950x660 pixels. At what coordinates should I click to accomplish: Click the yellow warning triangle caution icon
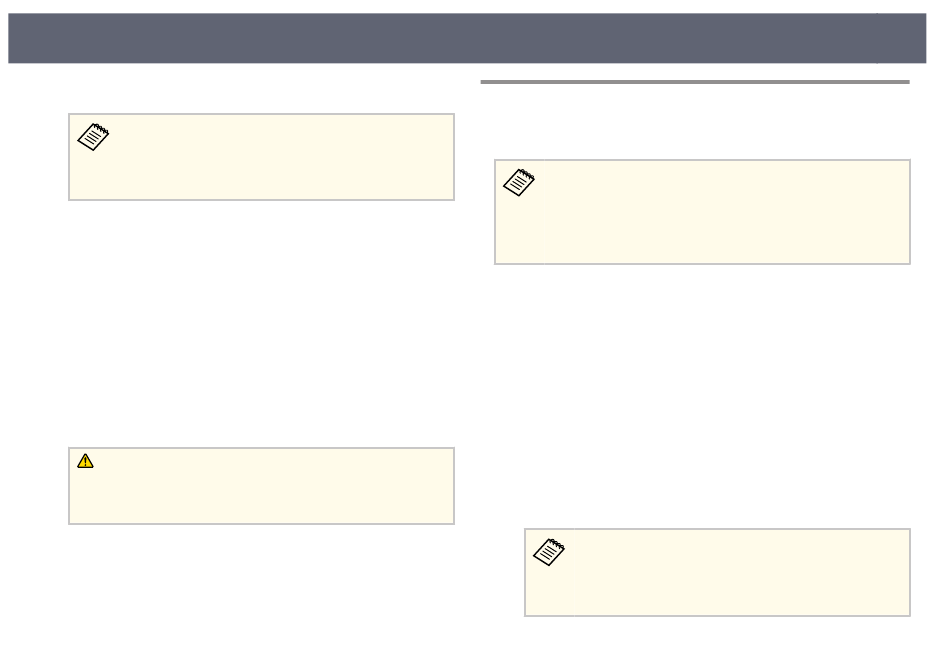[85, 461]
